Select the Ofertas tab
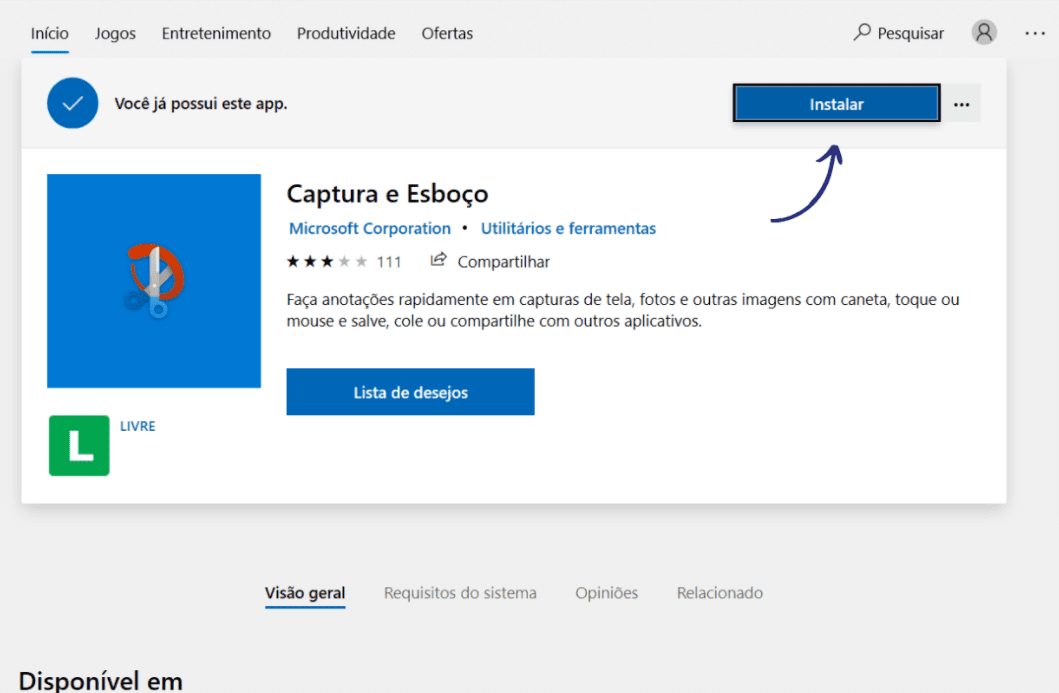 (x=447, y=33)
